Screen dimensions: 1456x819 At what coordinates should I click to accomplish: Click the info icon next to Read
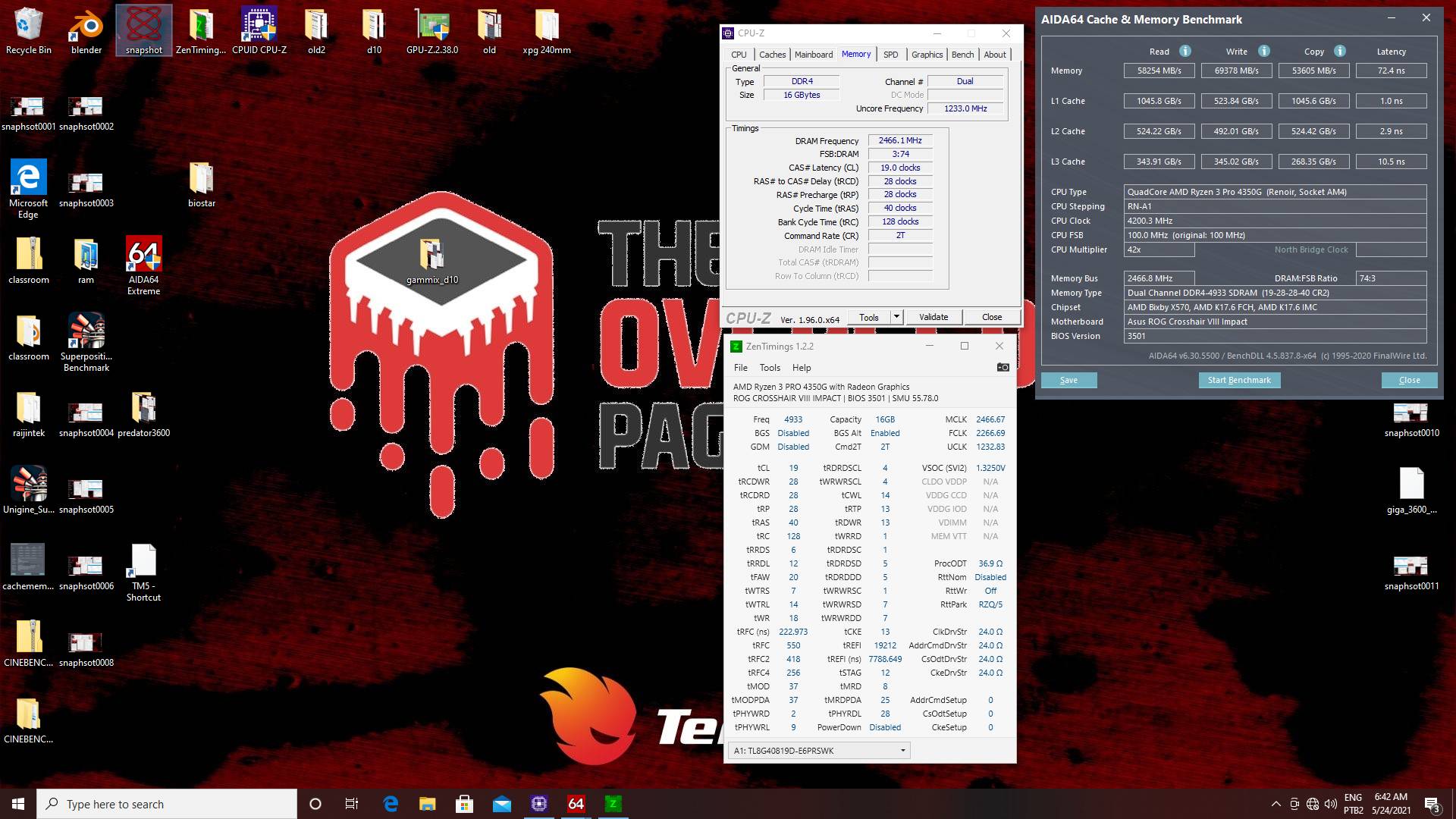(1185, 51)
